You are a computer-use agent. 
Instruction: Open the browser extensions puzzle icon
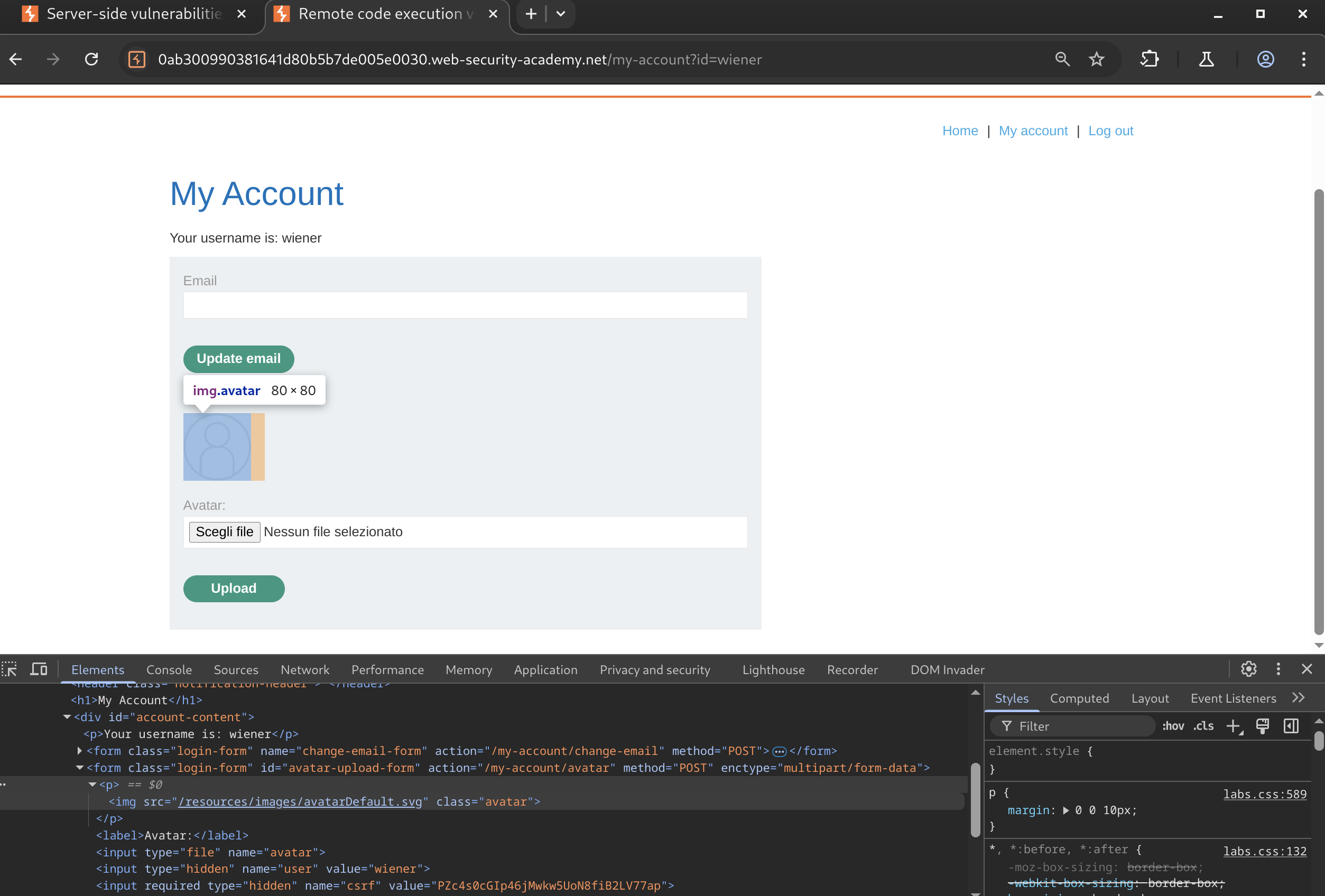coord(1150,59)
